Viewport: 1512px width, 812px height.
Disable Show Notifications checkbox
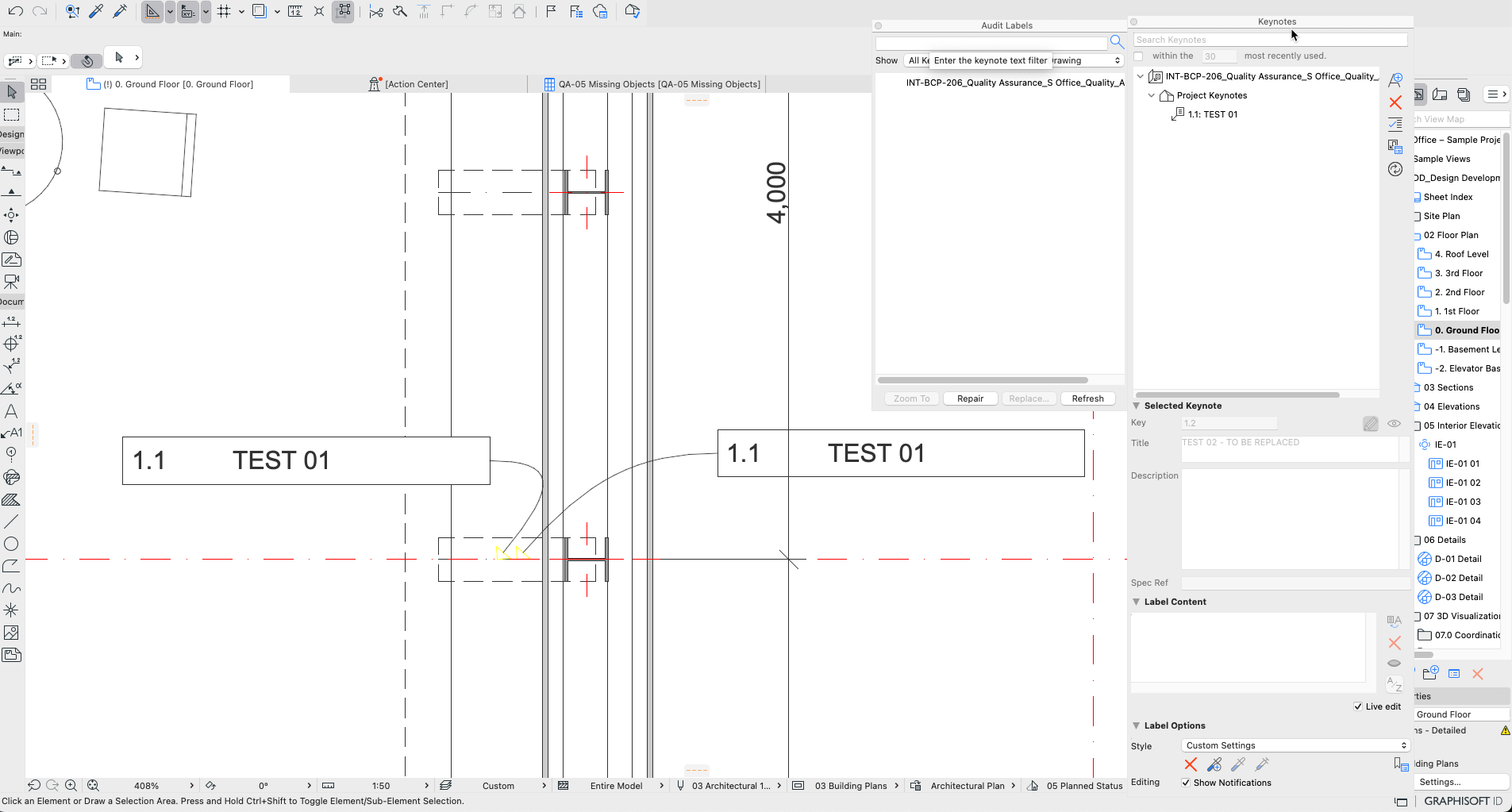1186,783
